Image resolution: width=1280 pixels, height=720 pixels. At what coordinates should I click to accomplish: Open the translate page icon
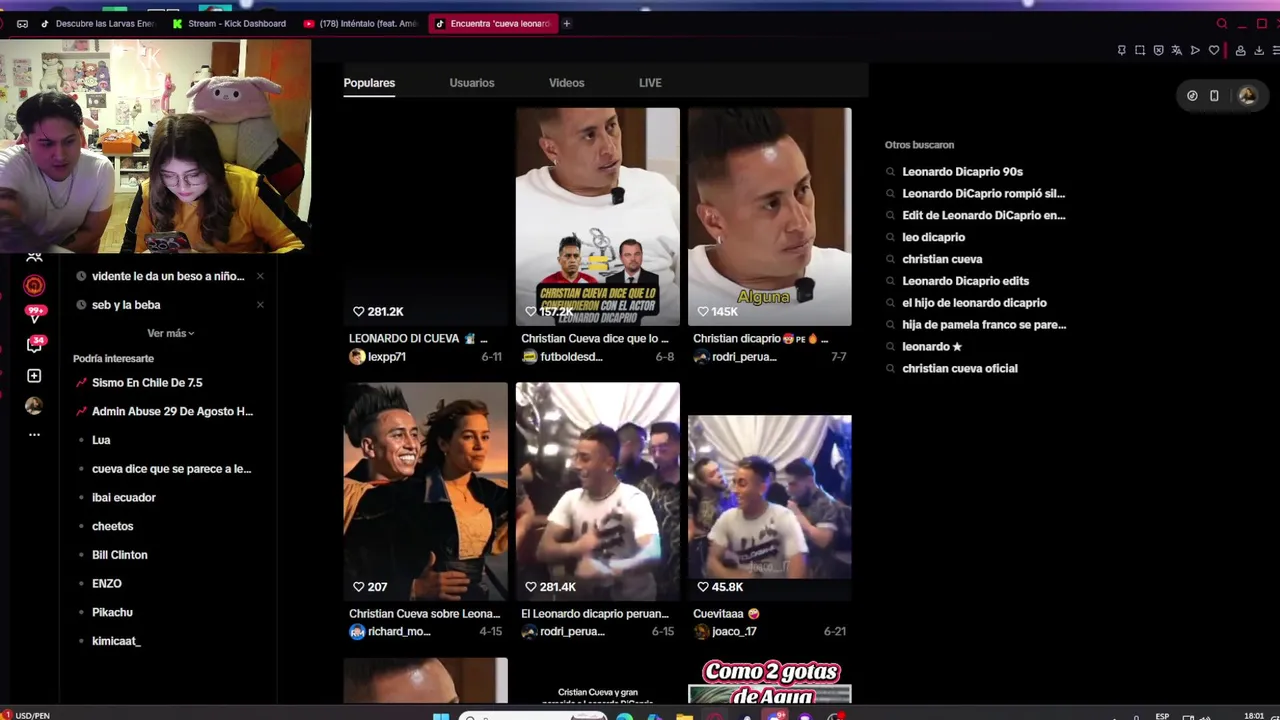(1176, 50)
